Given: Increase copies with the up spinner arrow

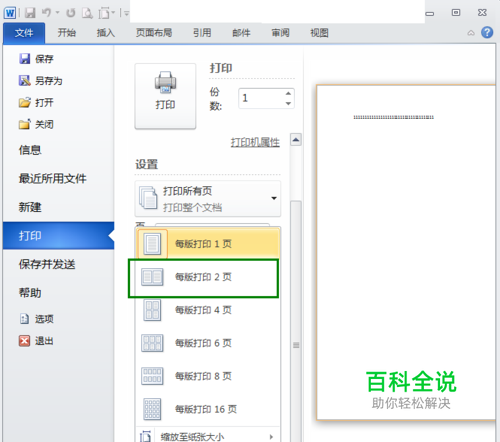Looking at the screenshot, I should pos(289,93).
